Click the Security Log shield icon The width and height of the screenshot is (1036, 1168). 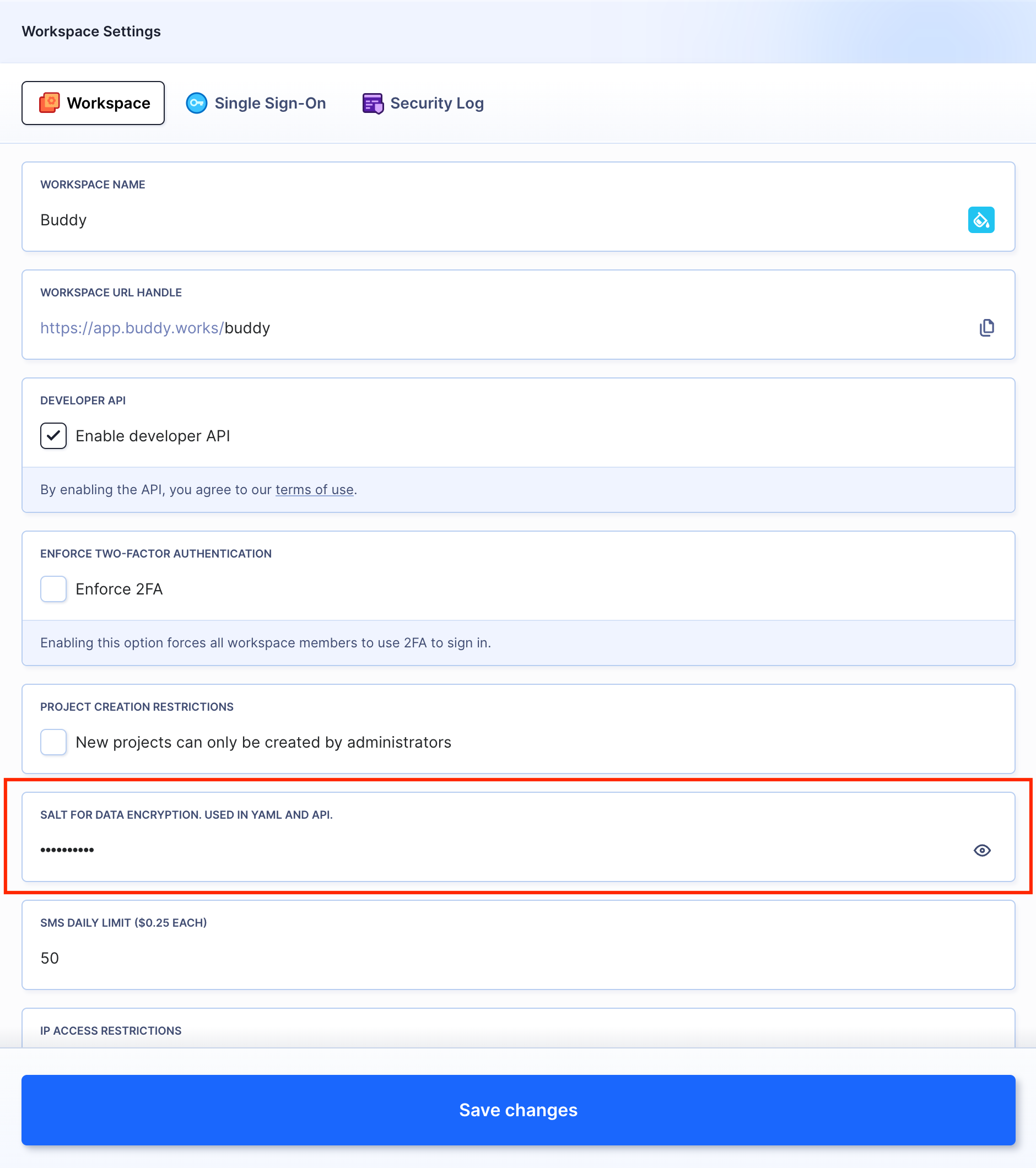(x=373, y=104)
